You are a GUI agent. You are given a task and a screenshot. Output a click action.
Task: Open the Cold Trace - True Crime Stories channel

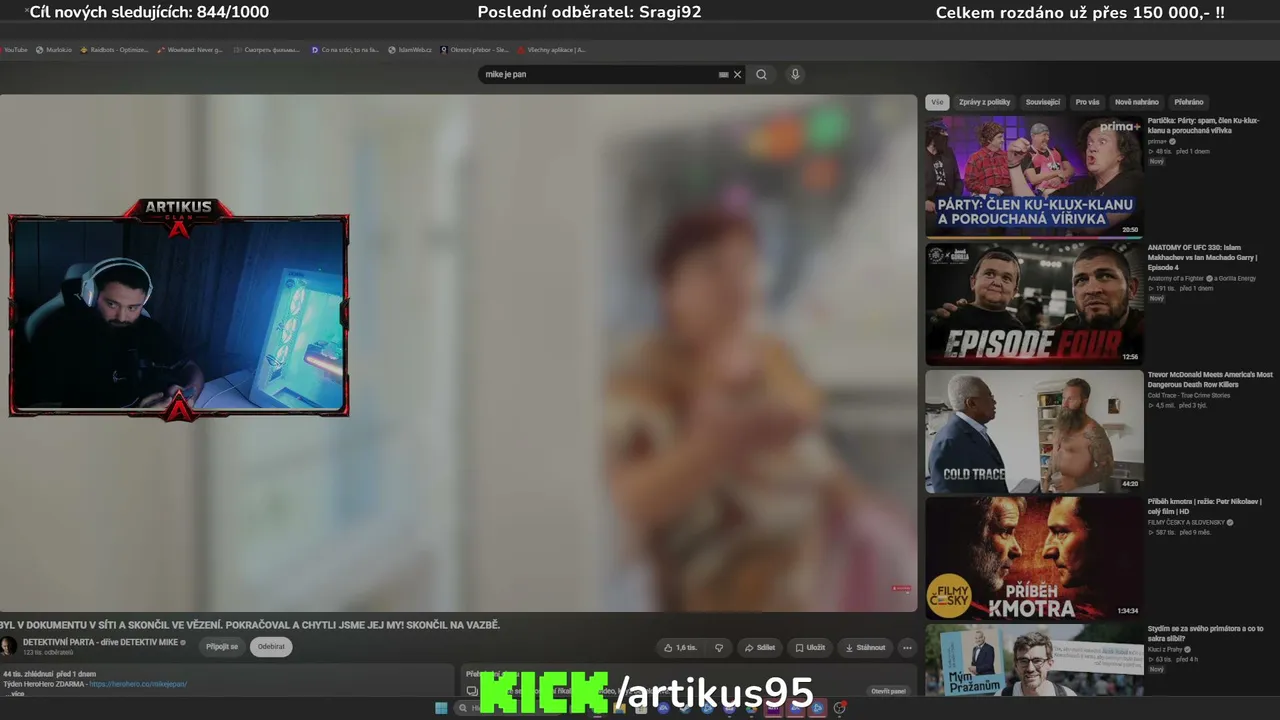tap(1189, 395)
